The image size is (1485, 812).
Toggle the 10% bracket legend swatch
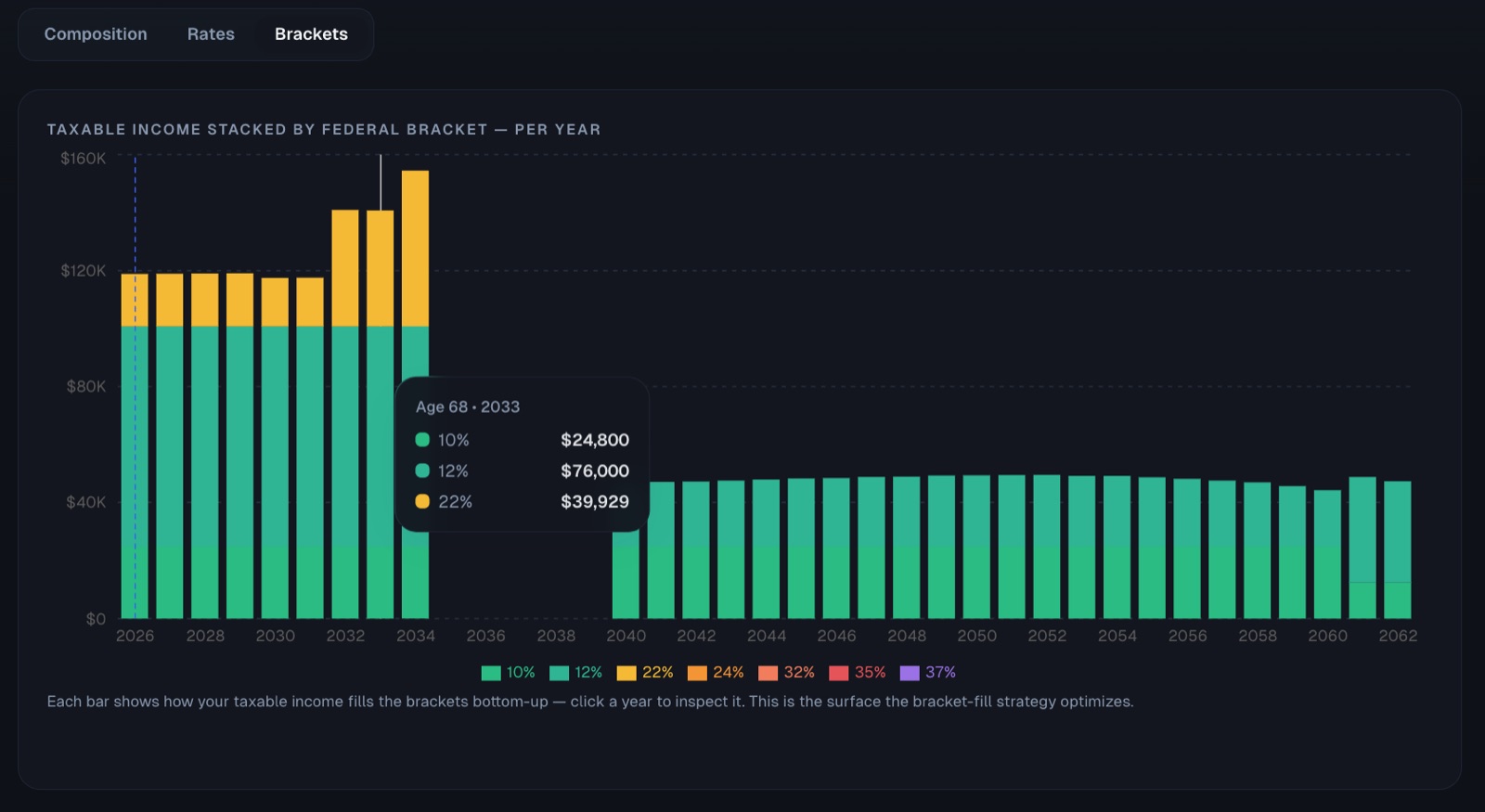(491, 673)
